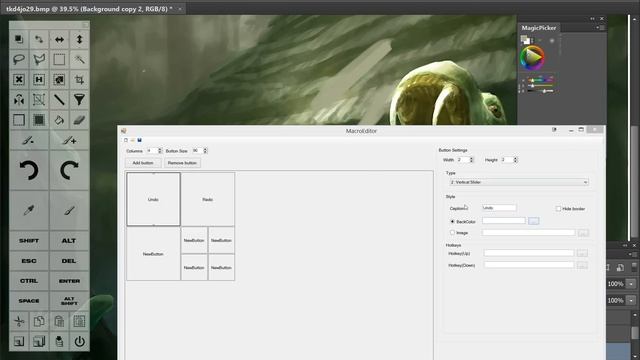
Task: Click the deselect X selection icon
Action: pyautogui.click(x=19, y=80)
